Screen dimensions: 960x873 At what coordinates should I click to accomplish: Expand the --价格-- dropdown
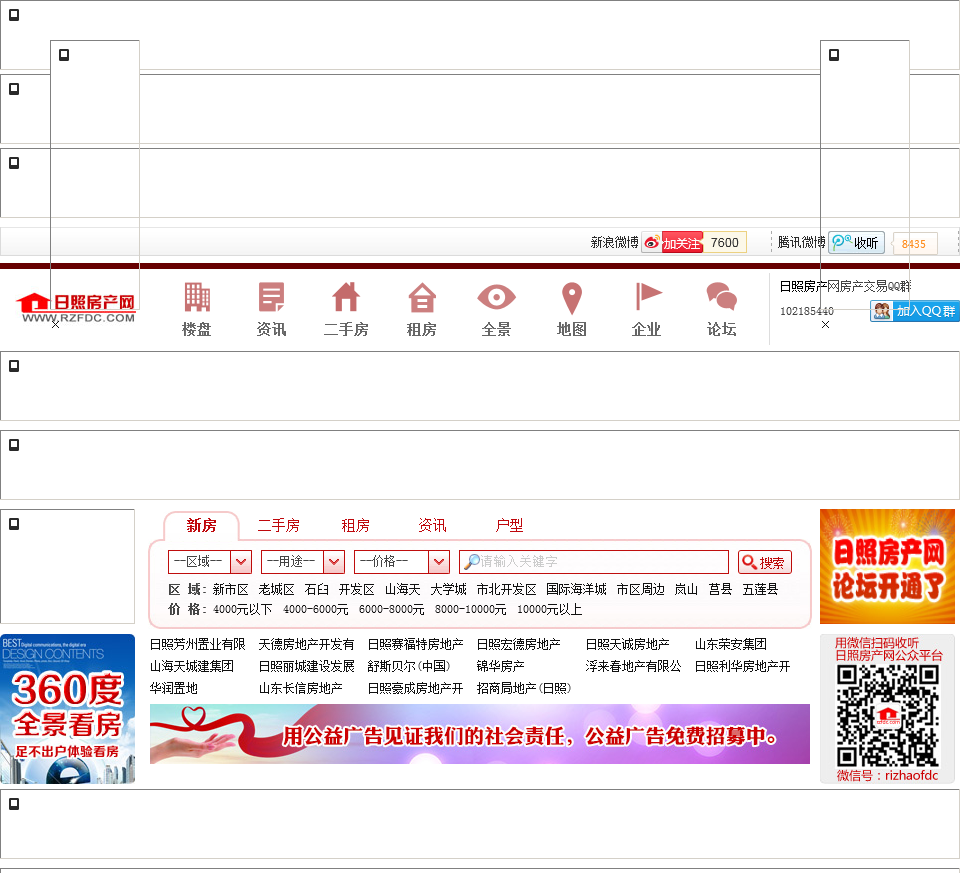point(402,562)
